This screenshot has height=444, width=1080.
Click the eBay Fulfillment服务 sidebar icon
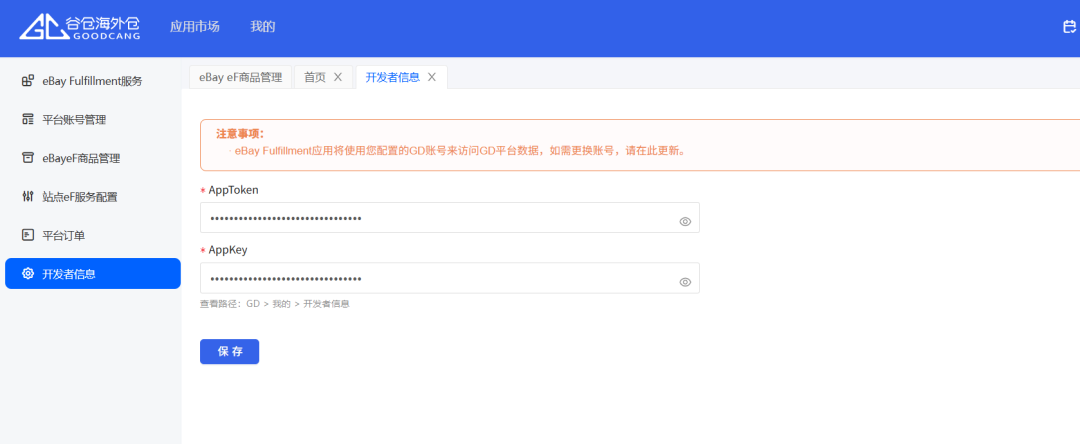28,81
